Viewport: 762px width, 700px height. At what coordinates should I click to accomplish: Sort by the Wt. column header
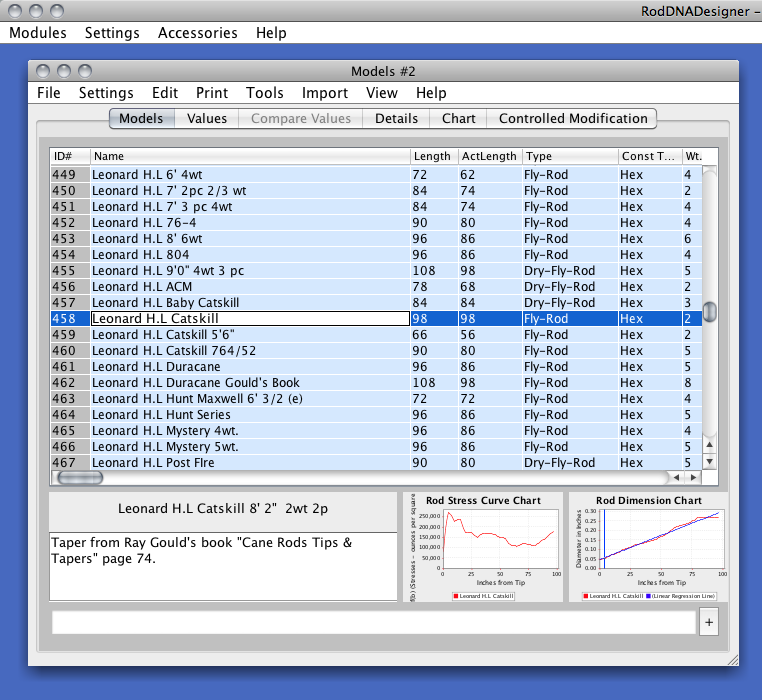(x=693, y=156)
